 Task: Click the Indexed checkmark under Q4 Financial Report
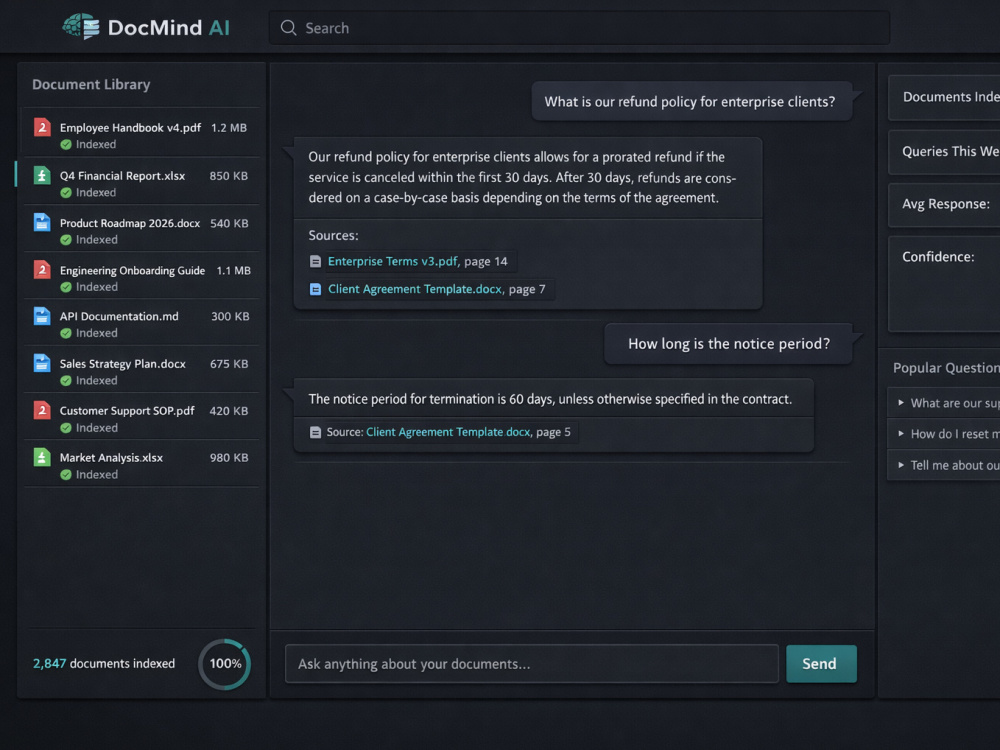point(66,193)
